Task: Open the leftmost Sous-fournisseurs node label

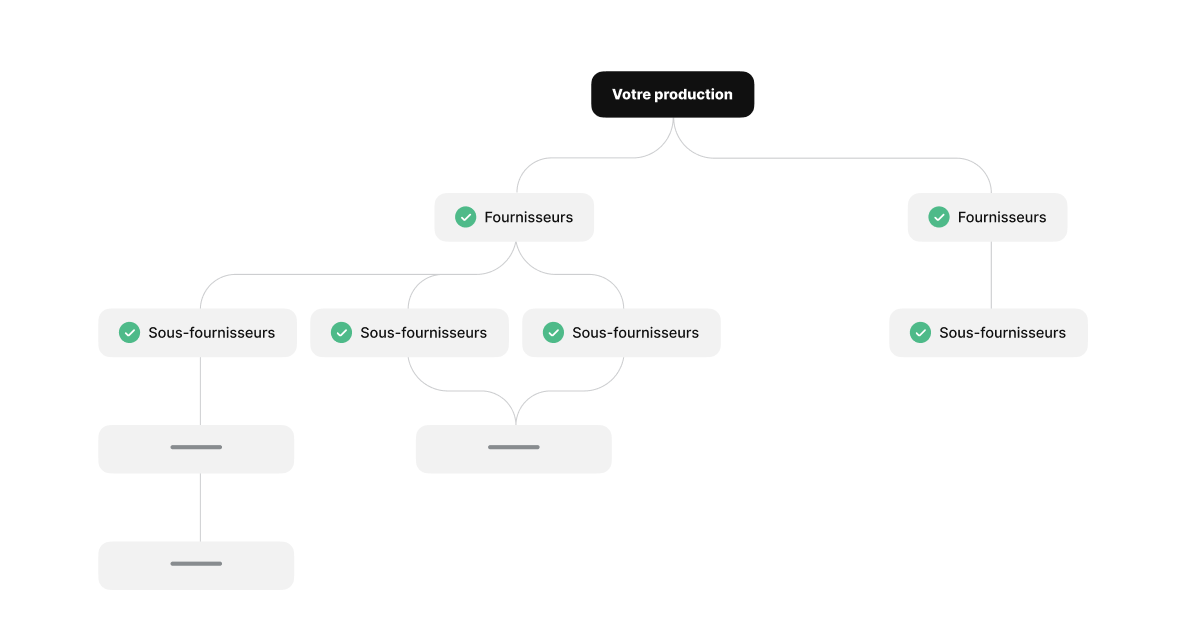Action: tap(211, 333)
